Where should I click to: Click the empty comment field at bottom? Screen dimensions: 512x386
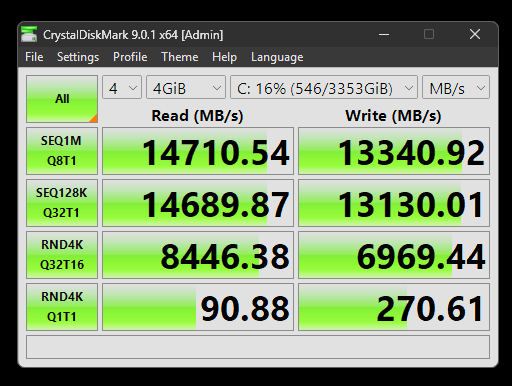(x=258, y=347)
